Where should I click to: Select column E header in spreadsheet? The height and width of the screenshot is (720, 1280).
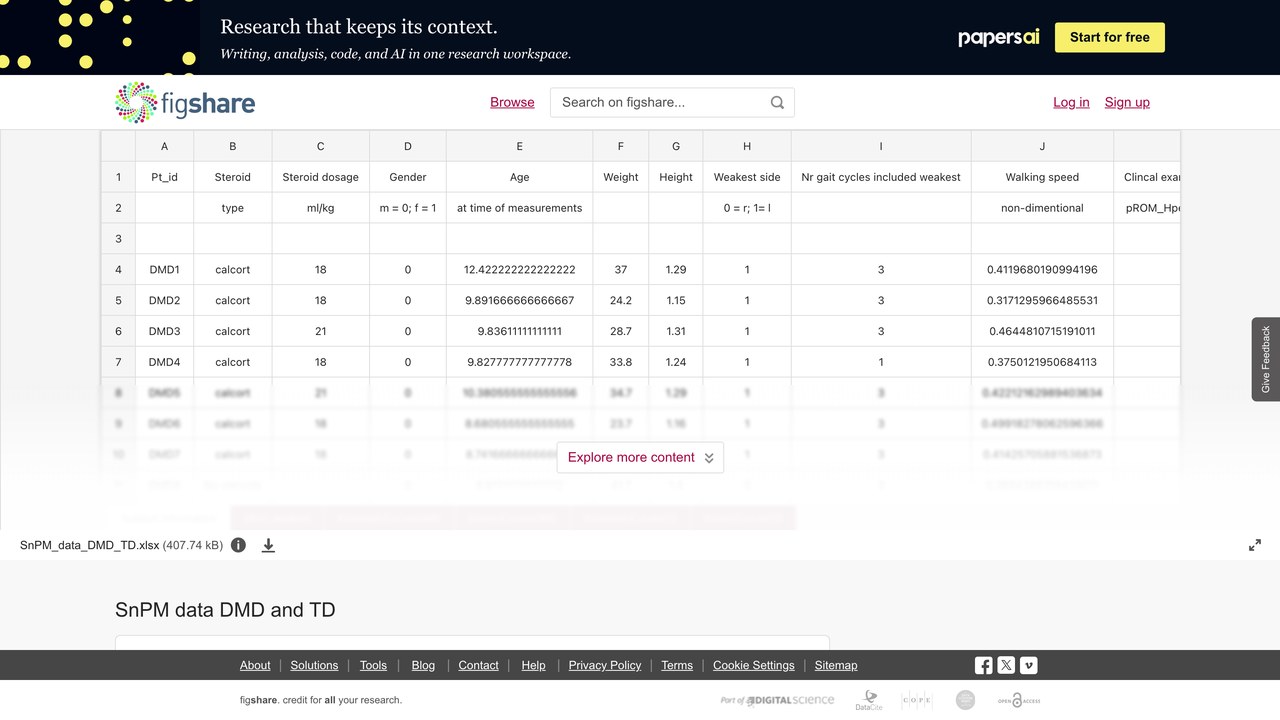519,146
